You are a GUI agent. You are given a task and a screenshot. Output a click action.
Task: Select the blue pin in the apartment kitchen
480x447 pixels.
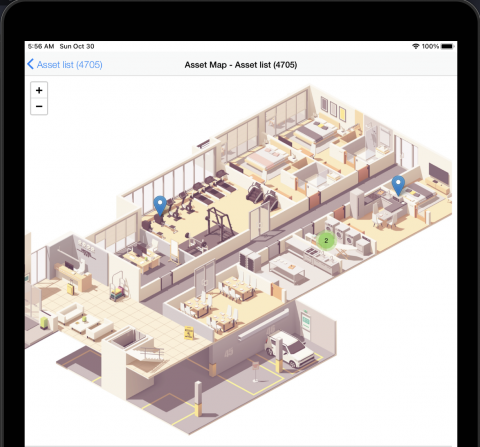pyautogui.click(x=398, y=185)
